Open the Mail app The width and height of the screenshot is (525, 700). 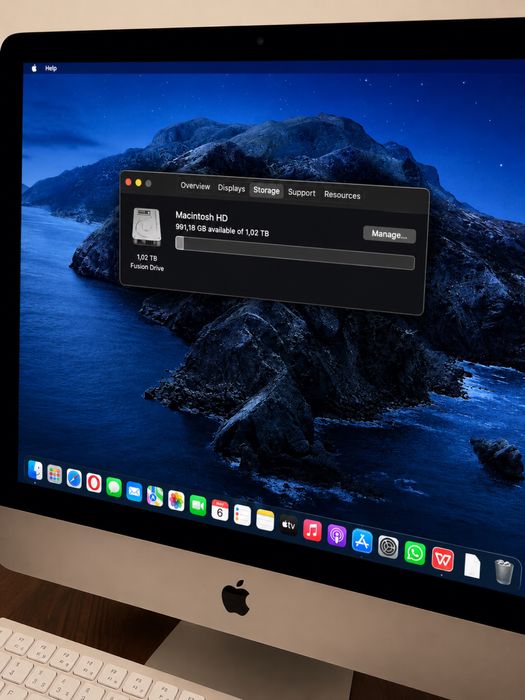tap(134, 492)
